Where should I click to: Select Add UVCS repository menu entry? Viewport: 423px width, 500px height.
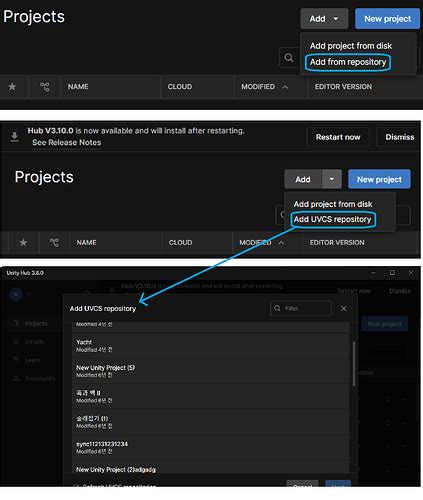pyautogui.click(x=332, y=219)
